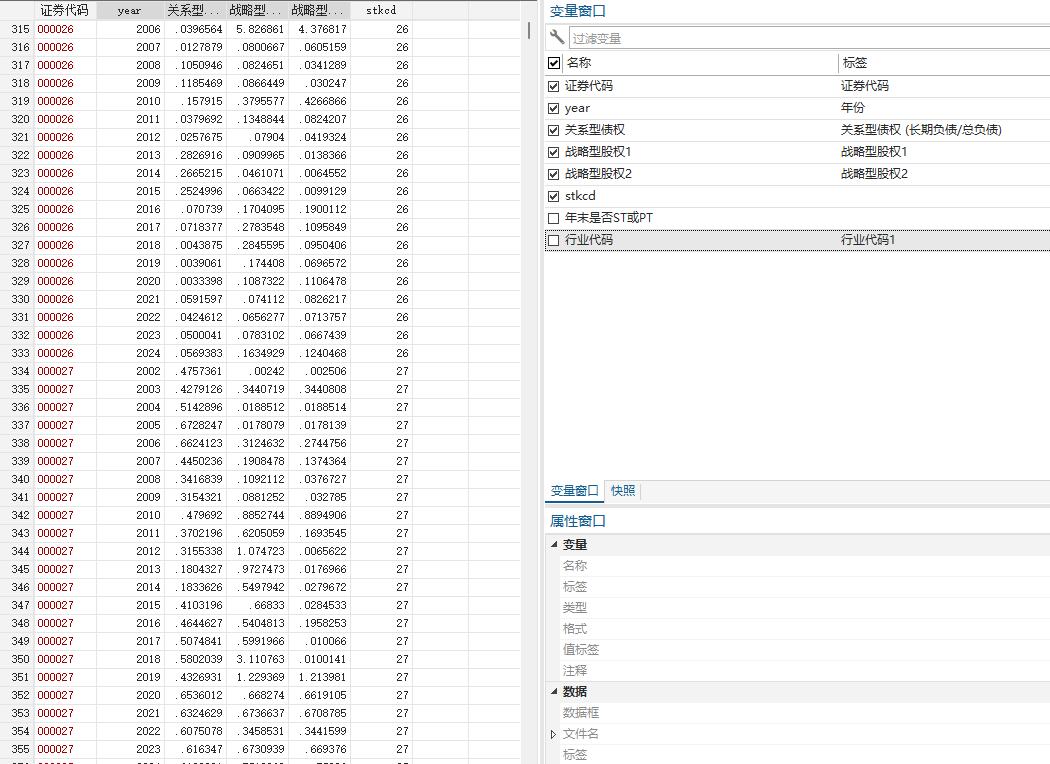Uncheck the stkcd variable checkbox
The image size is (1050, 764).
point(555,196)
